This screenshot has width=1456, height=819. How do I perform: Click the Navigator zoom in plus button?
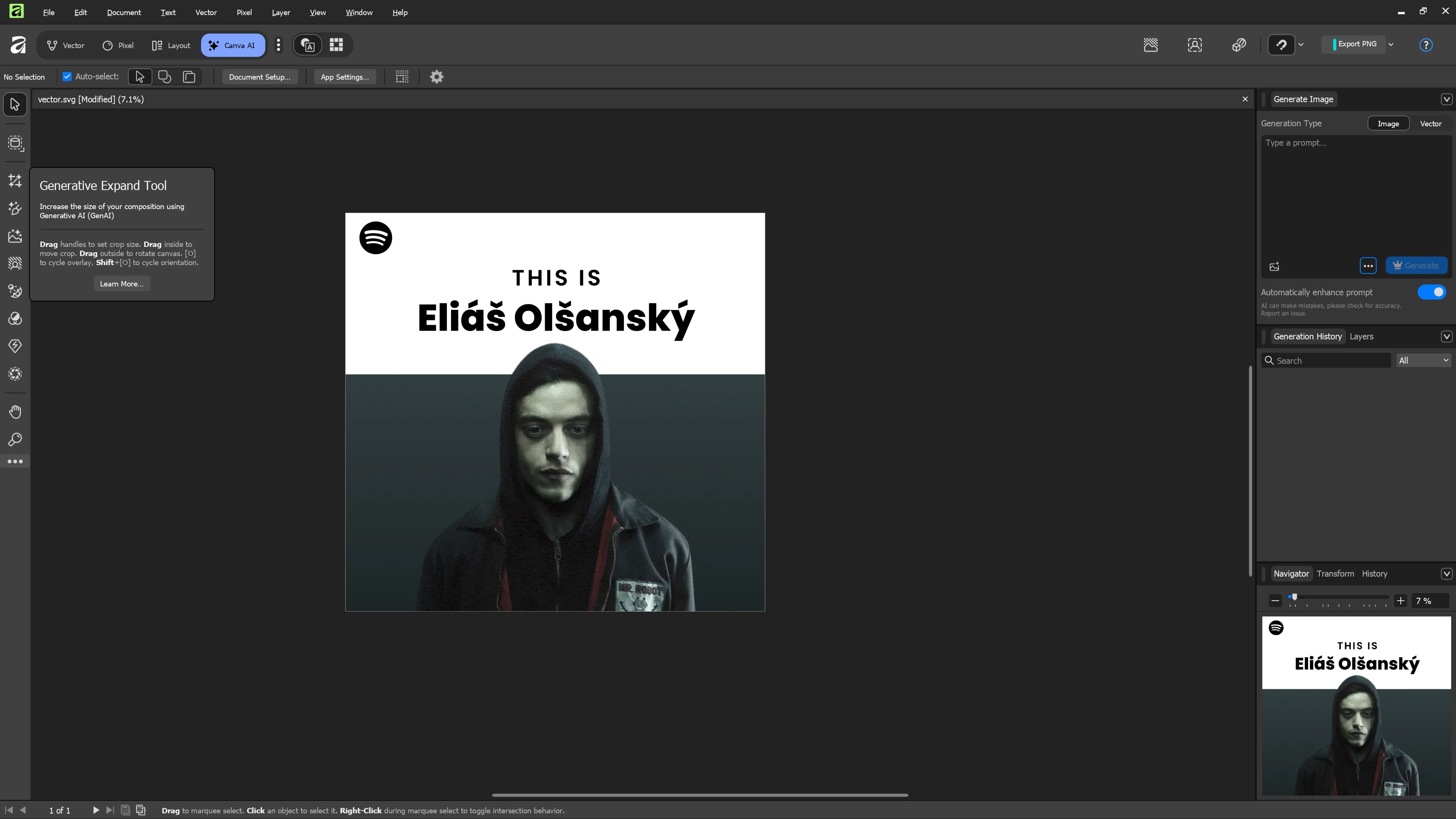click(1401, 601)
